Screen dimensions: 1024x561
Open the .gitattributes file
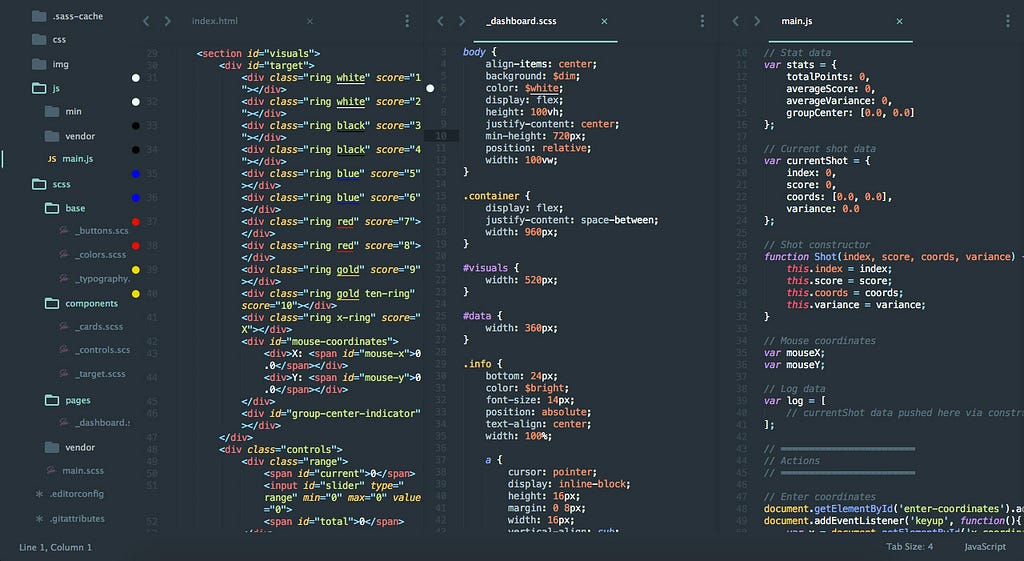[69, 519]
